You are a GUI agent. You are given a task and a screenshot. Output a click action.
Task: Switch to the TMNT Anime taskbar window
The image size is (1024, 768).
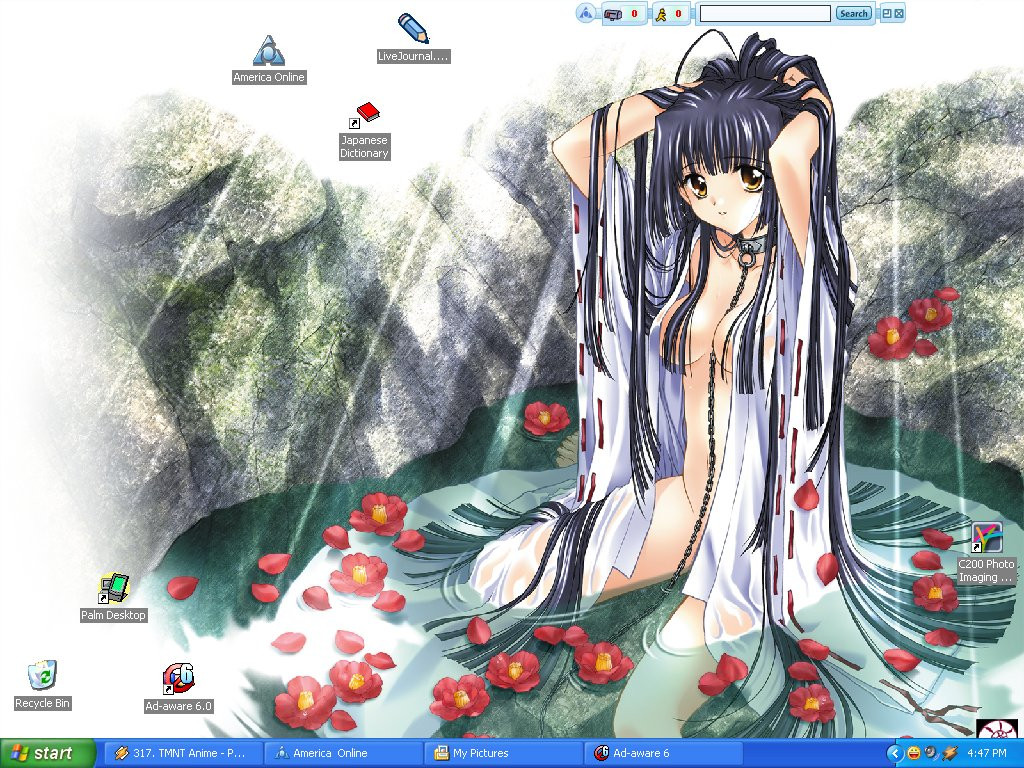point(185,753)
